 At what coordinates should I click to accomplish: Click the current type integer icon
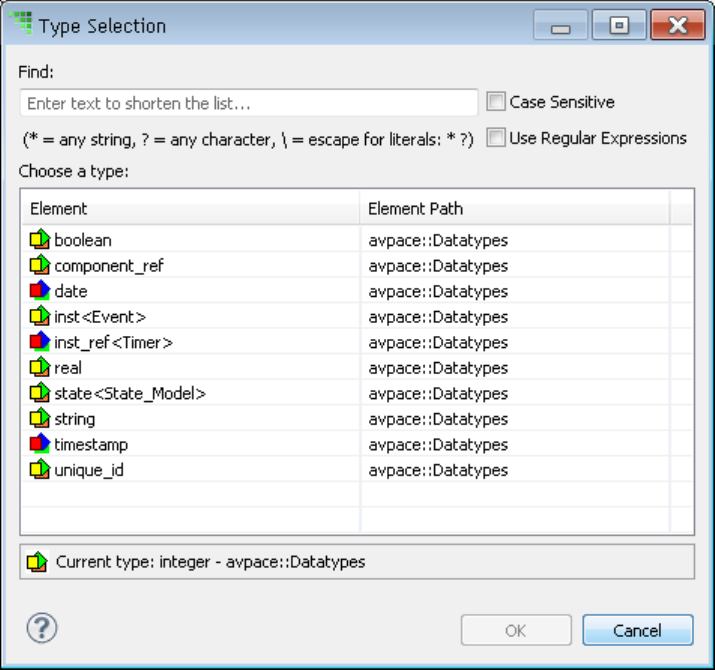[37, 562]
